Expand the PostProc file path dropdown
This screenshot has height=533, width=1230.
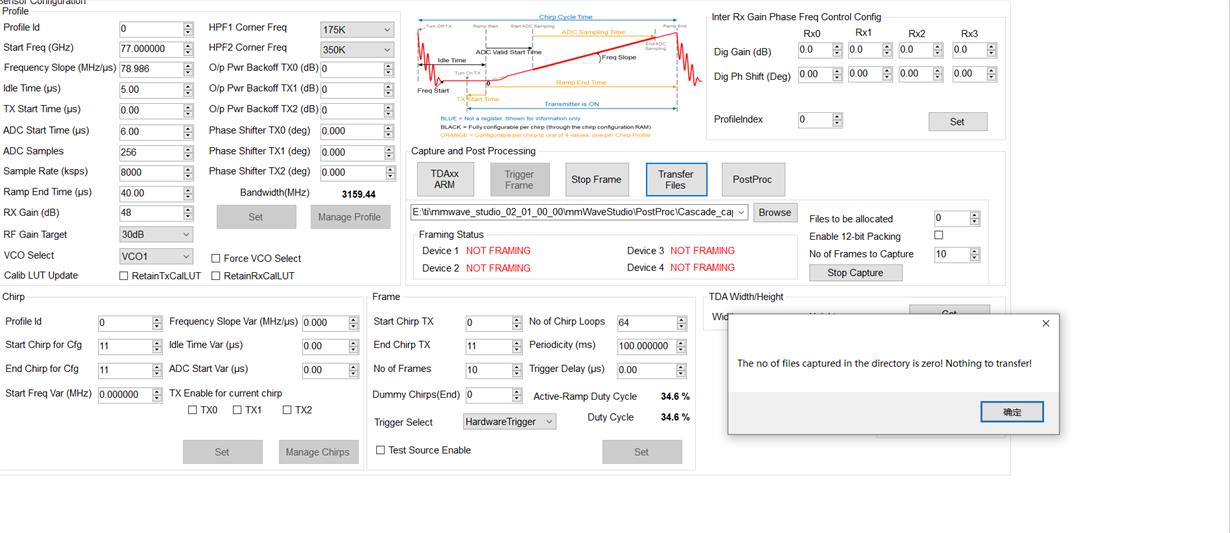tap(742, 212)
